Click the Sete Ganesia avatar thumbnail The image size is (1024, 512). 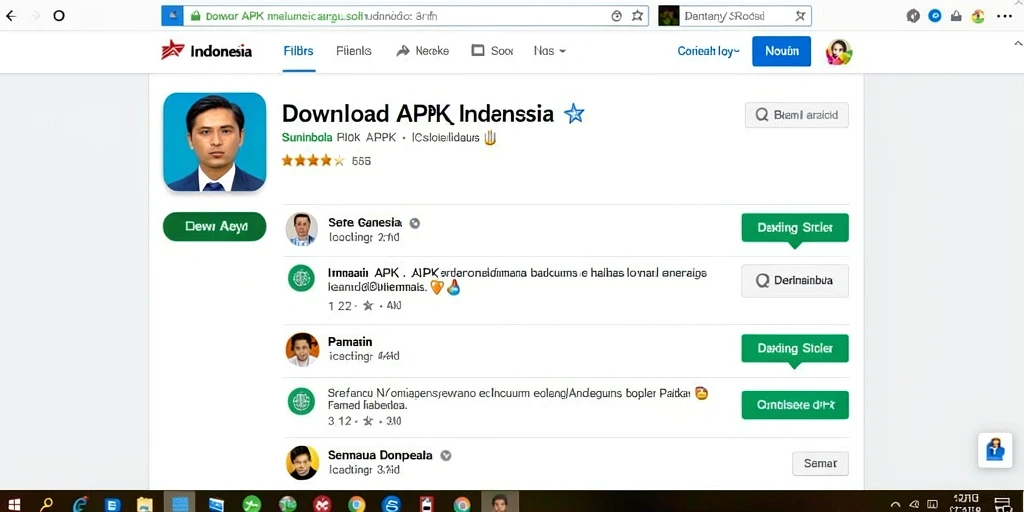pyautogui.click(x=302, y=229)
